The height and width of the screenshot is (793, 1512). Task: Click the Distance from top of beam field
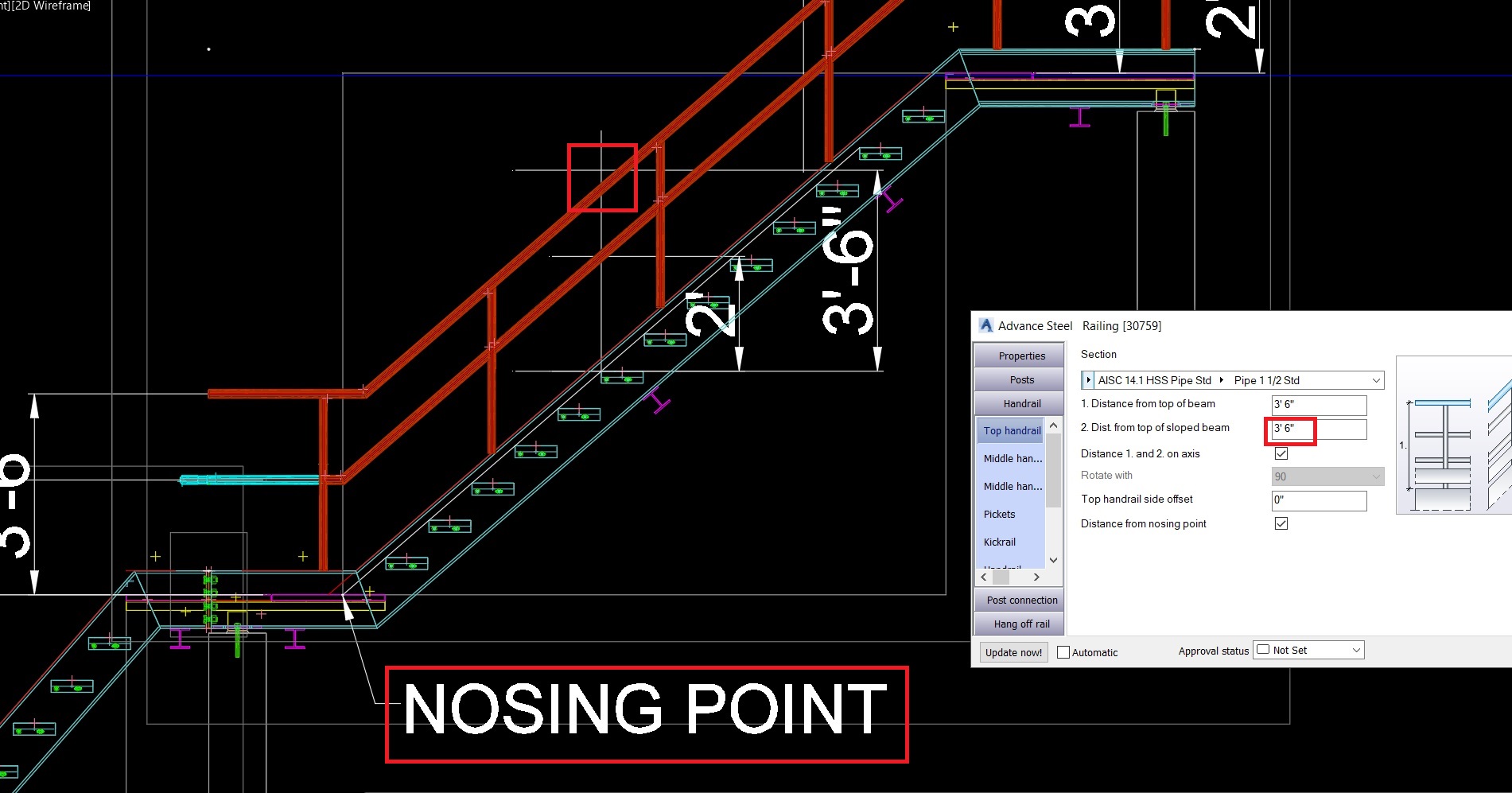(x=1319, y=404)
